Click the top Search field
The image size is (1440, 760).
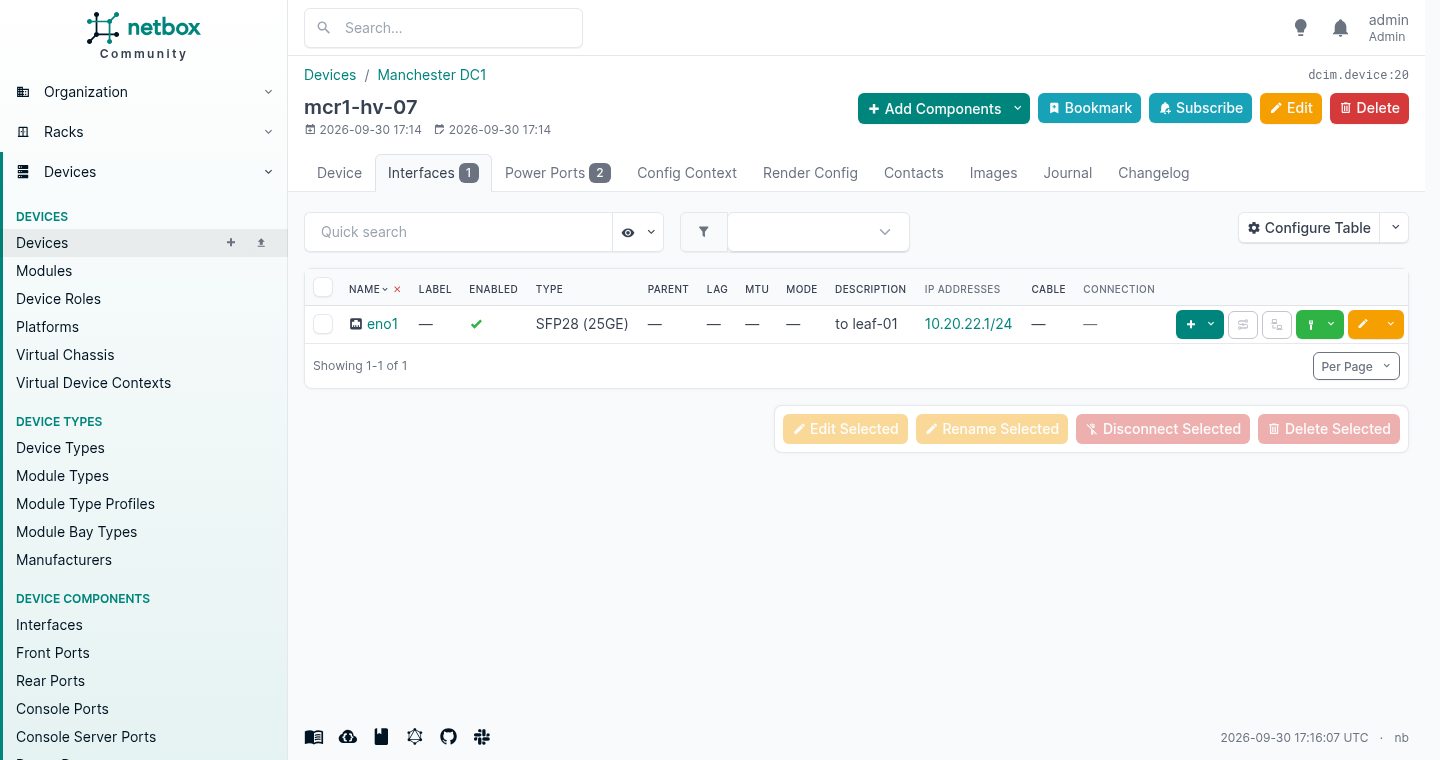(443, 28)
